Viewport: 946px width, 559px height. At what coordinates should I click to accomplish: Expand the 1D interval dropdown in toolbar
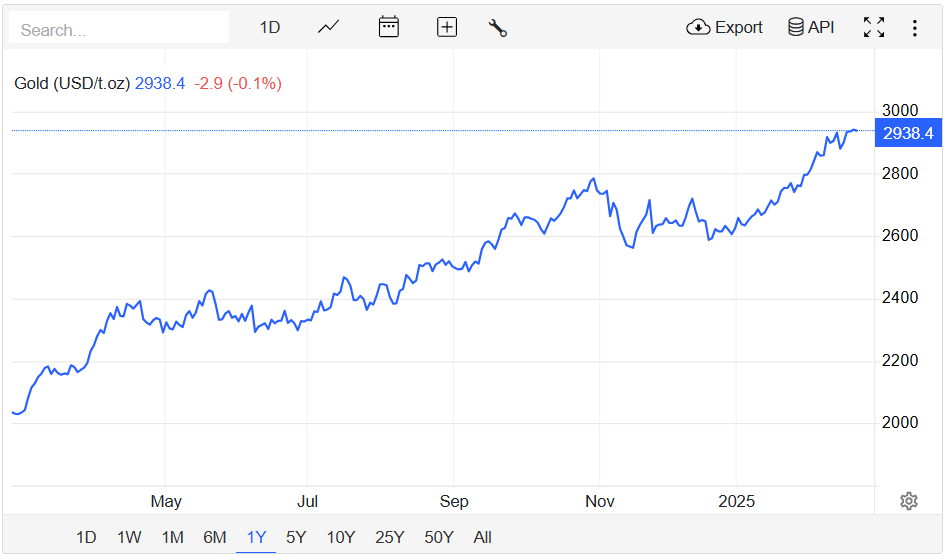[x=270, y=28]
